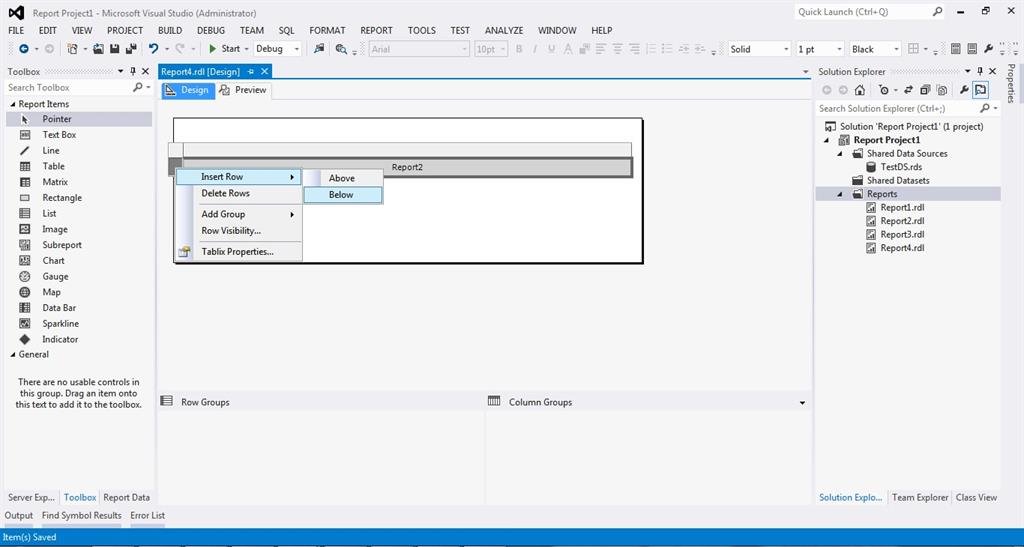
Task: Click the wrench icon in main toolbar
Action: pyautogui.click(x=989, y=49)
